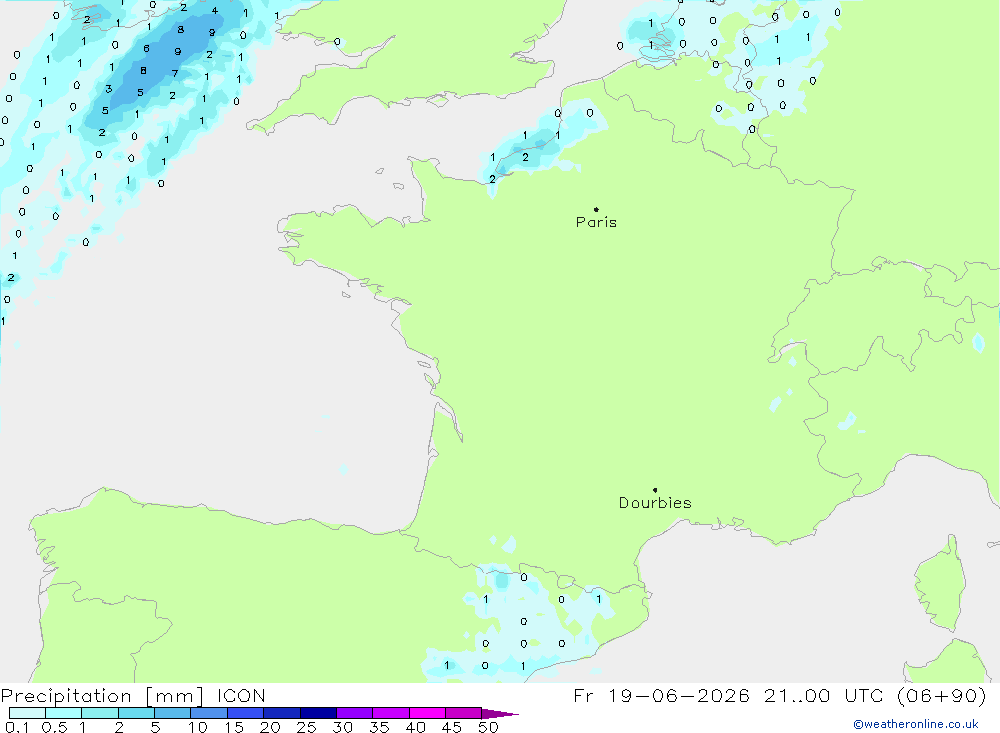Viewport: 1000px width, 733px height.
Task: Click the forecast date Fr 19-06-2026 text
Action: [x=661, y=695]
